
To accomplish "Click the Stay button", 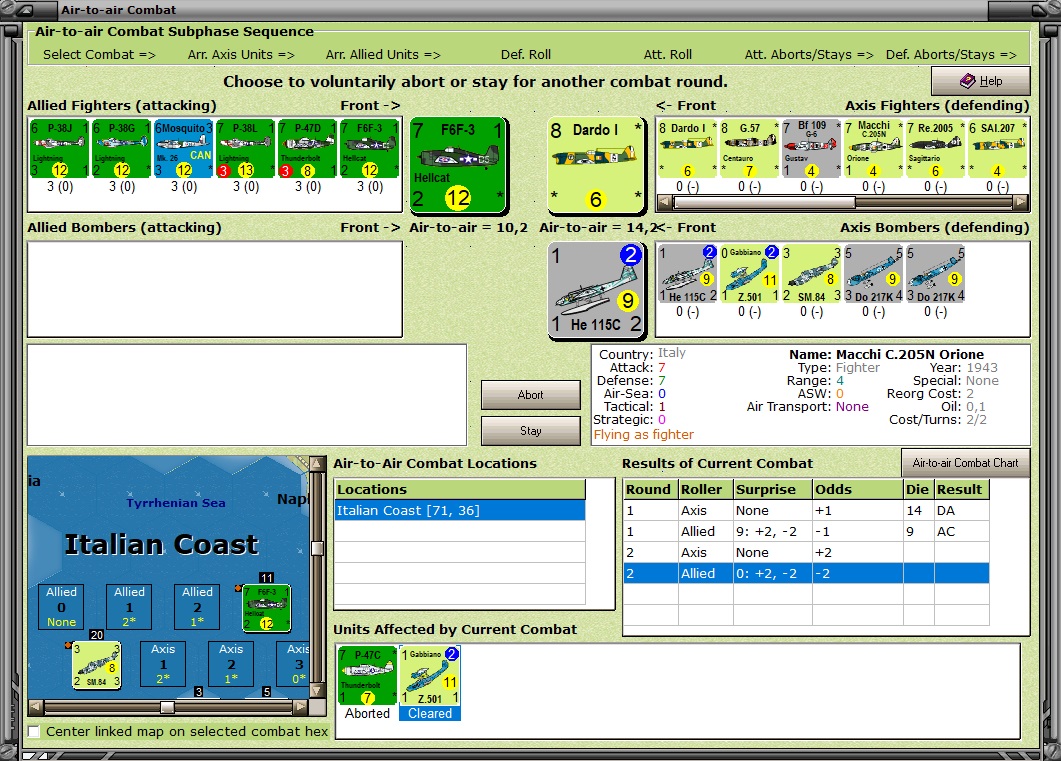I will point(530,431).
